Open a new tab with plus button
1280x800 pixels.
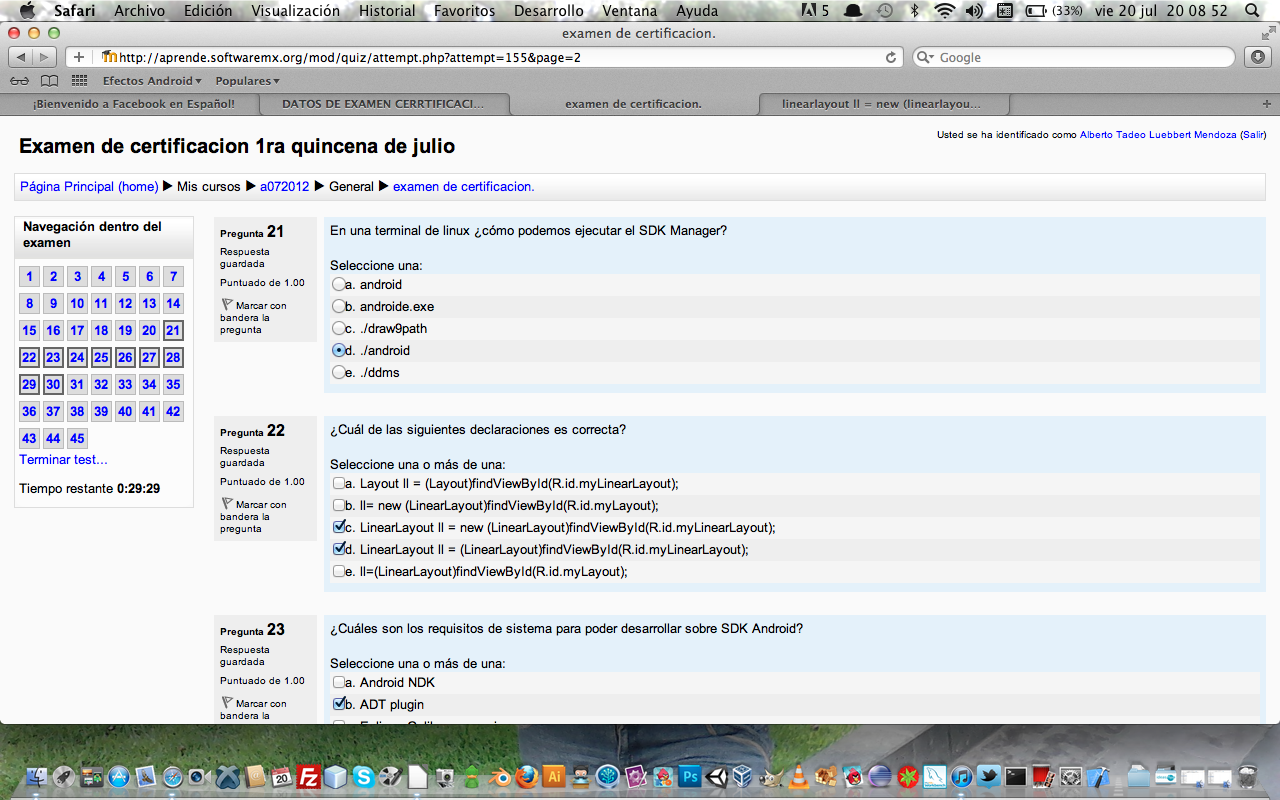1267,103
